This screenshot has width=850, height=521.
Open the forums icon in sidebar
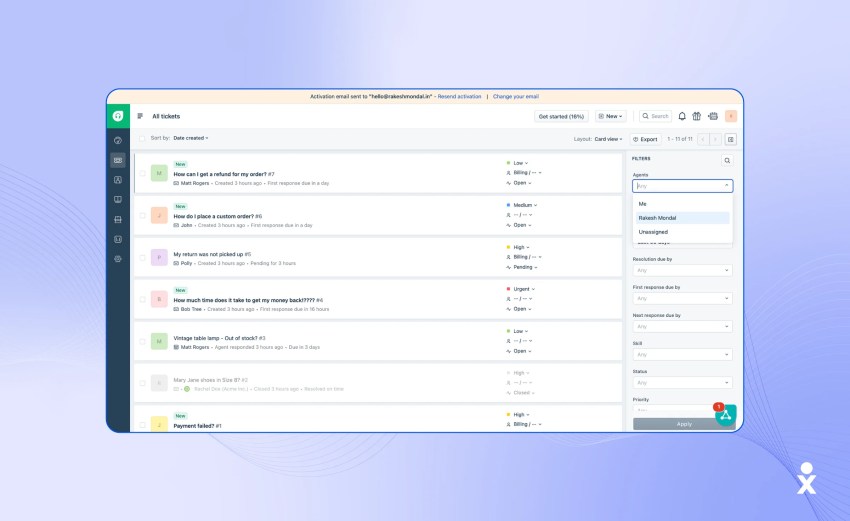pyautogui.click(x=118, y=220)
